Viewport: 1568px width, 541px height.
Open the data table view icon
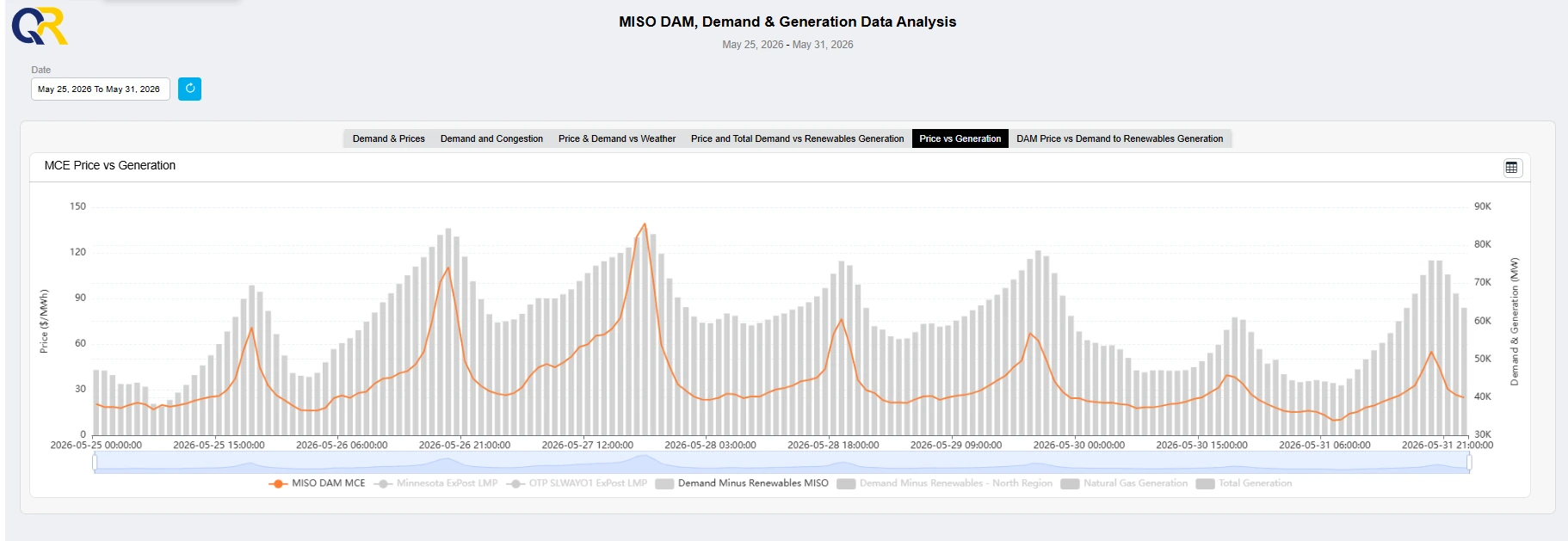[x=1512, y=168]
